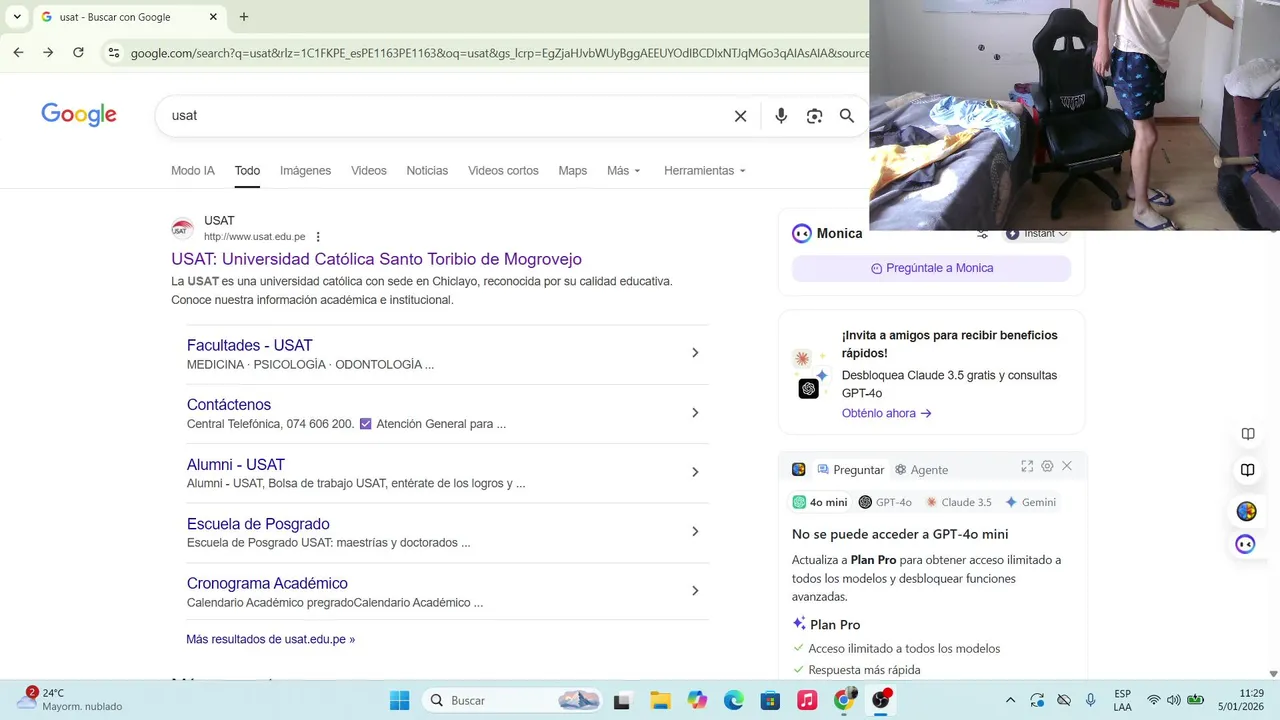1280x720 pixels.
Task: Open the Windows Start menu
Action: (x=399, y=700)
